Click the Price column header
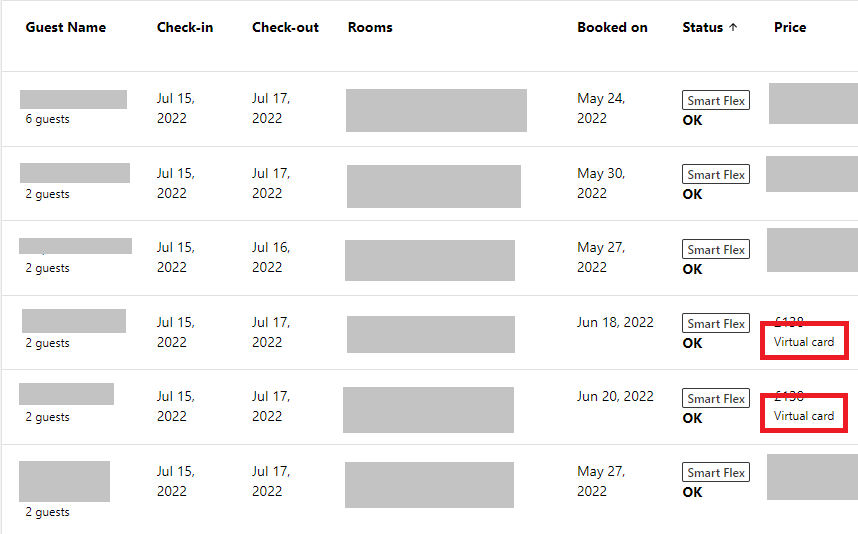This screenshot has width=858, height=534. point(790,27)
